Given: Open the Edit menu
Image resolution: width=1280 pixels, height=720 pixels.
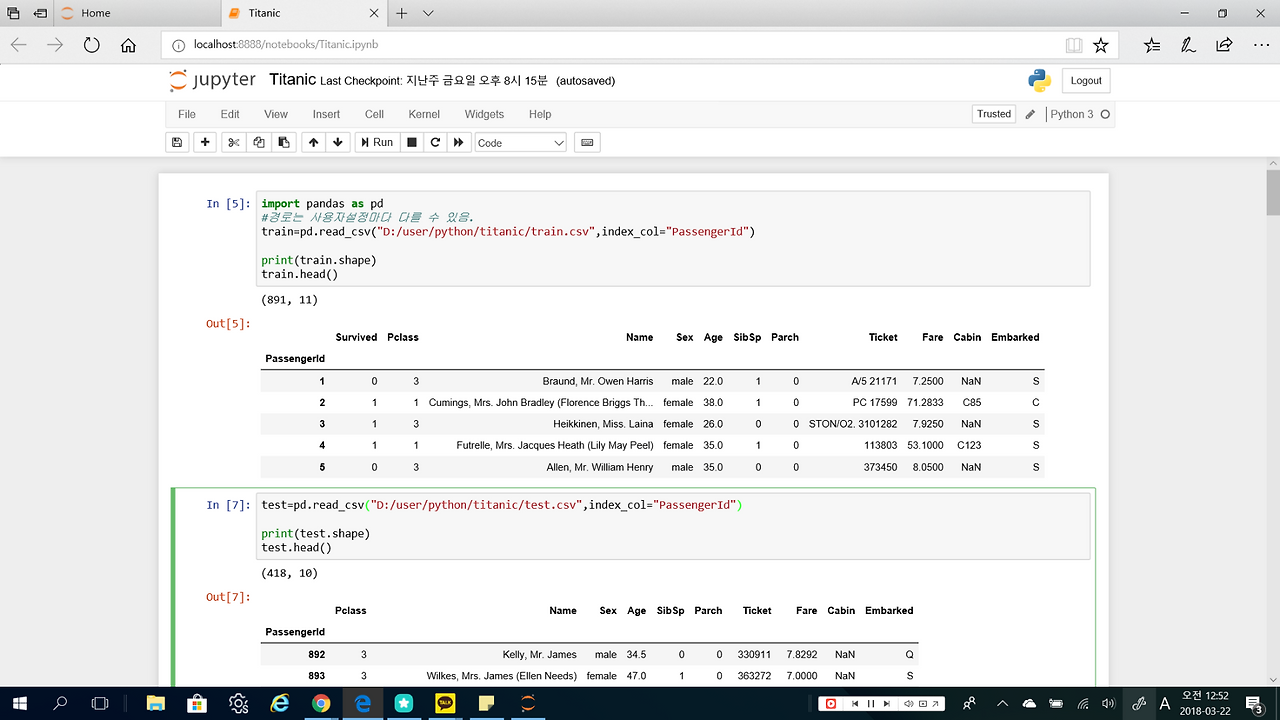Looking at the screenshot, I should pos(230,114).
